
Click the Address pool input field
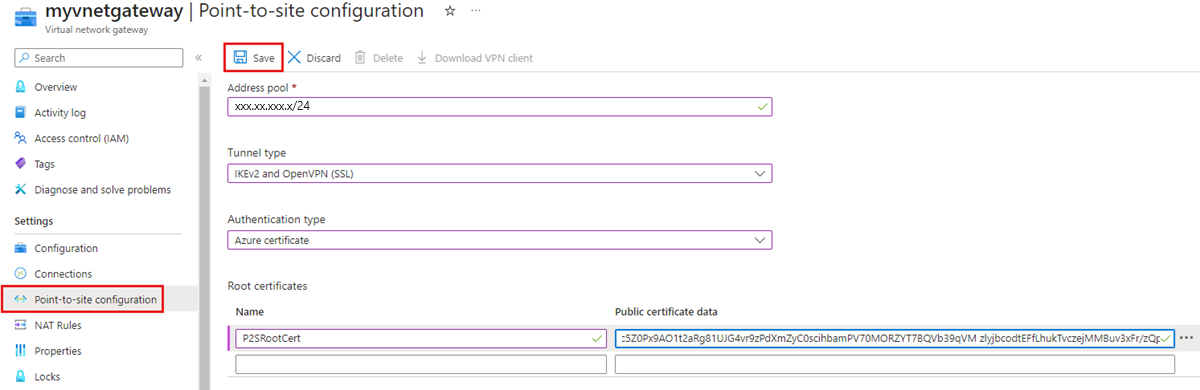coord(500,106)
